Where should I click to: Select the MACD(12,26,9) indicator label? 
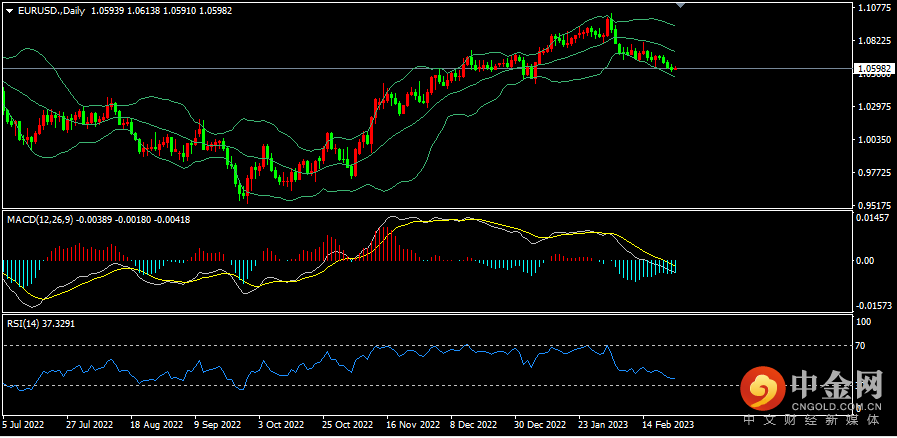click(39, 219)
